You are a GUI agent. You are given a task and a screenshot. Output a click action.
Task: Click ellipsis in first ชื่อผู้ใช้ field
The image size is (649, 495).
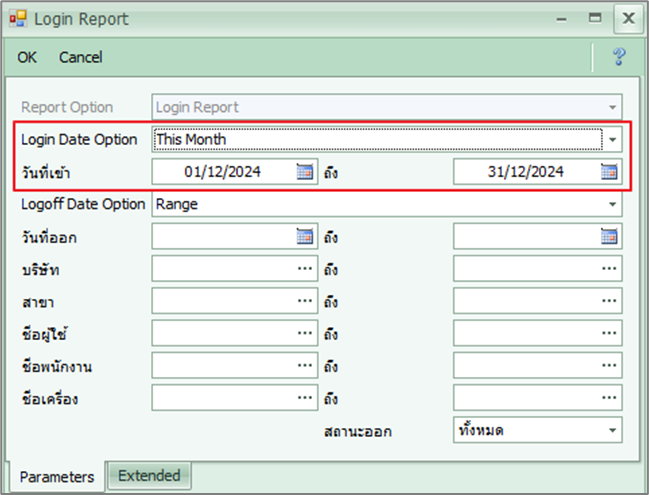tap(305, 334)
